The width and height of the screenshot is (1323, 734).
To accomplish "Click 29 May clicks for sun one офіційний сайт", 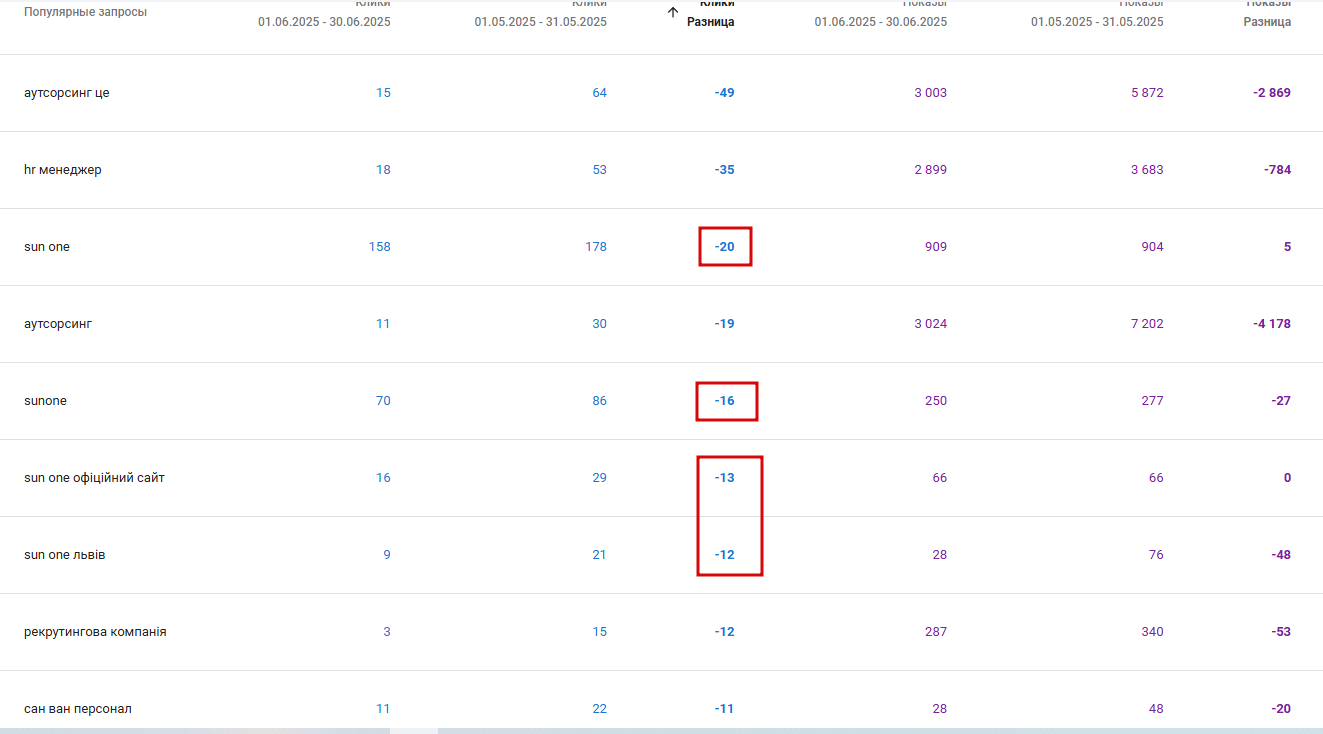I will click(599, 478).
